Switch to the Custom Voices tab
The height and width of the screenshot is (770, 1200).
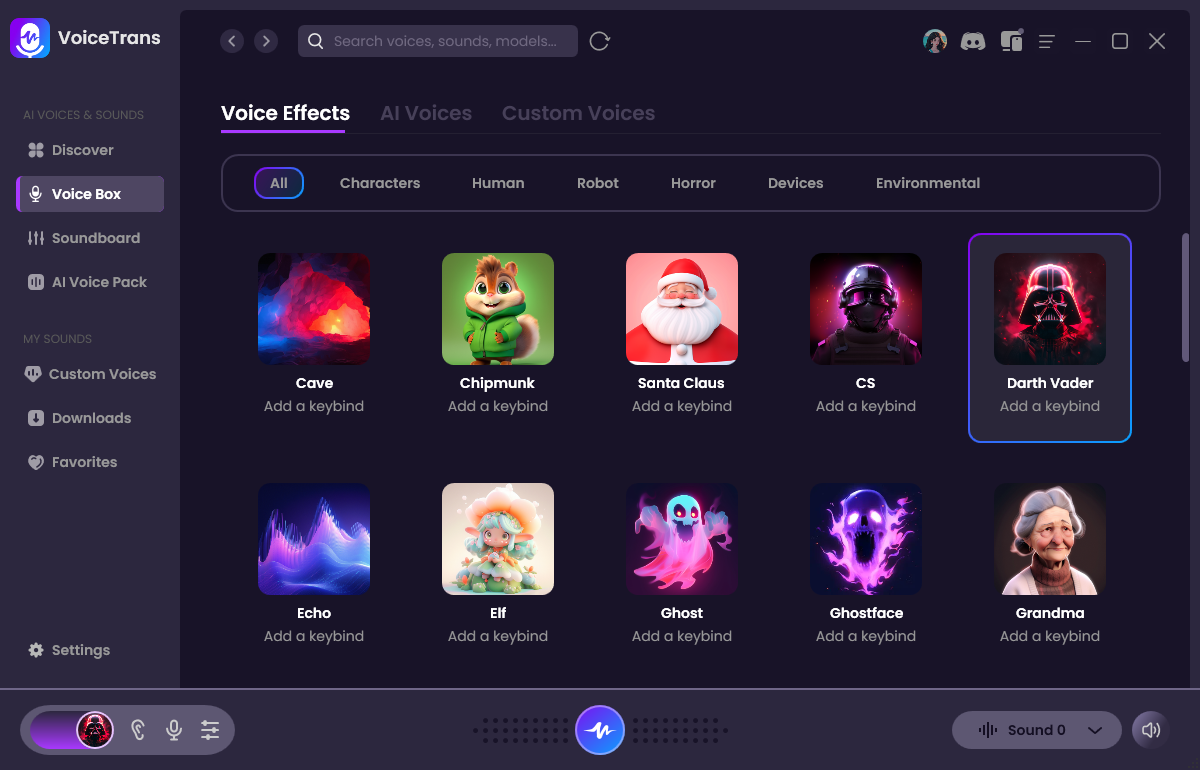pos(578,112)
